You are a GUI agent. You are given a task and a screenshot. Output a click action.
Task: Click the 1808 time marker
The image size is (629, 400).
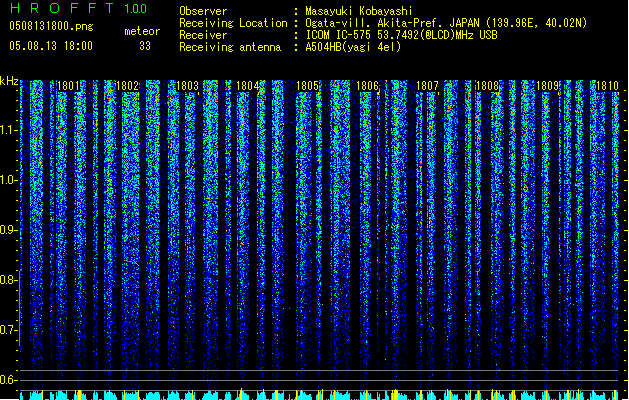coord(487,86)
